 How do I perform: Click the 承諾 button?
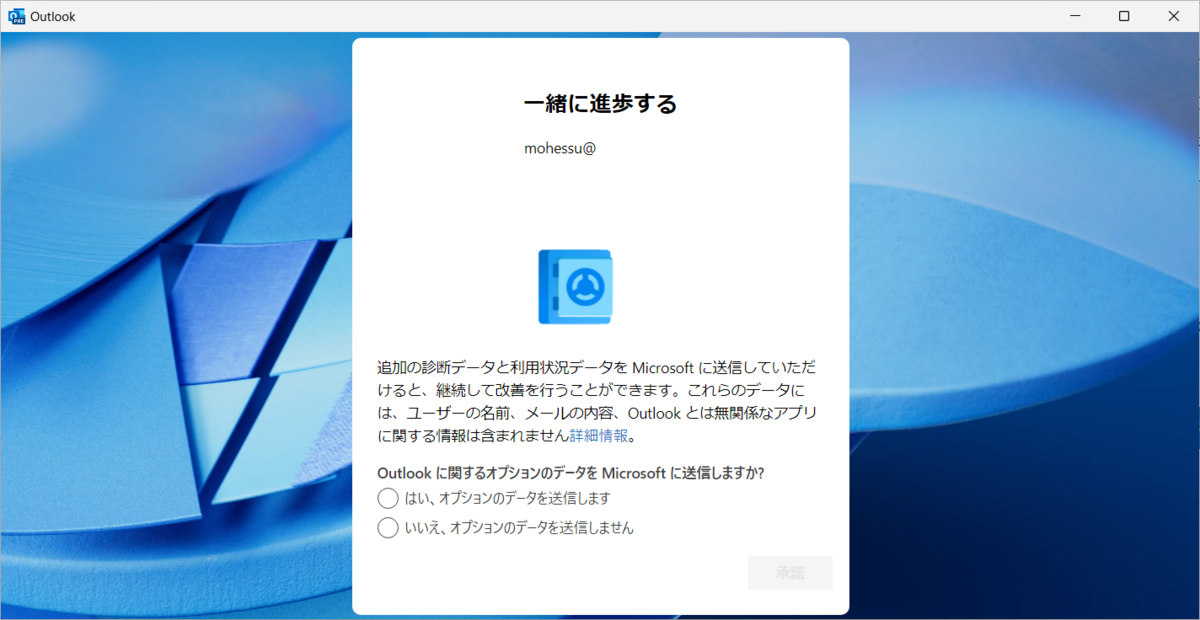click(x=790, y=573)
